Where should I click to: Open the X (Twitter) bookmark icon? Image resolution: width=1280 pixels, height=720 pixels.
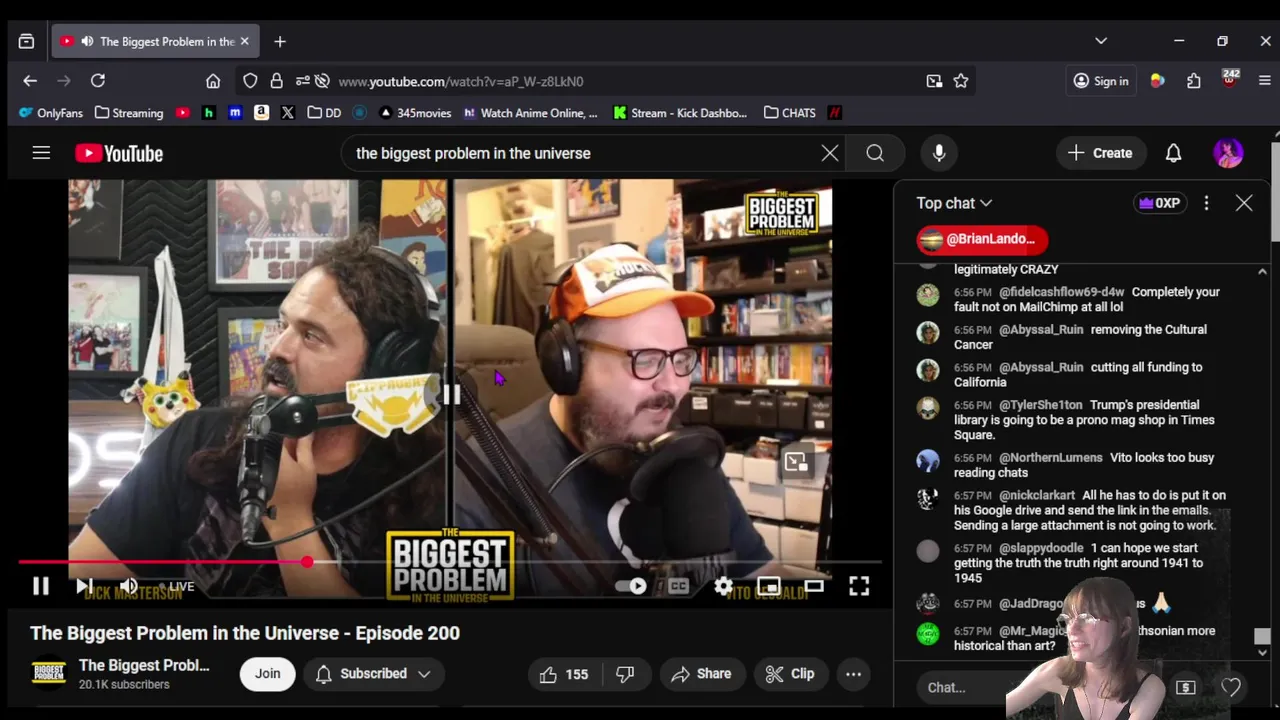(288, 113)
